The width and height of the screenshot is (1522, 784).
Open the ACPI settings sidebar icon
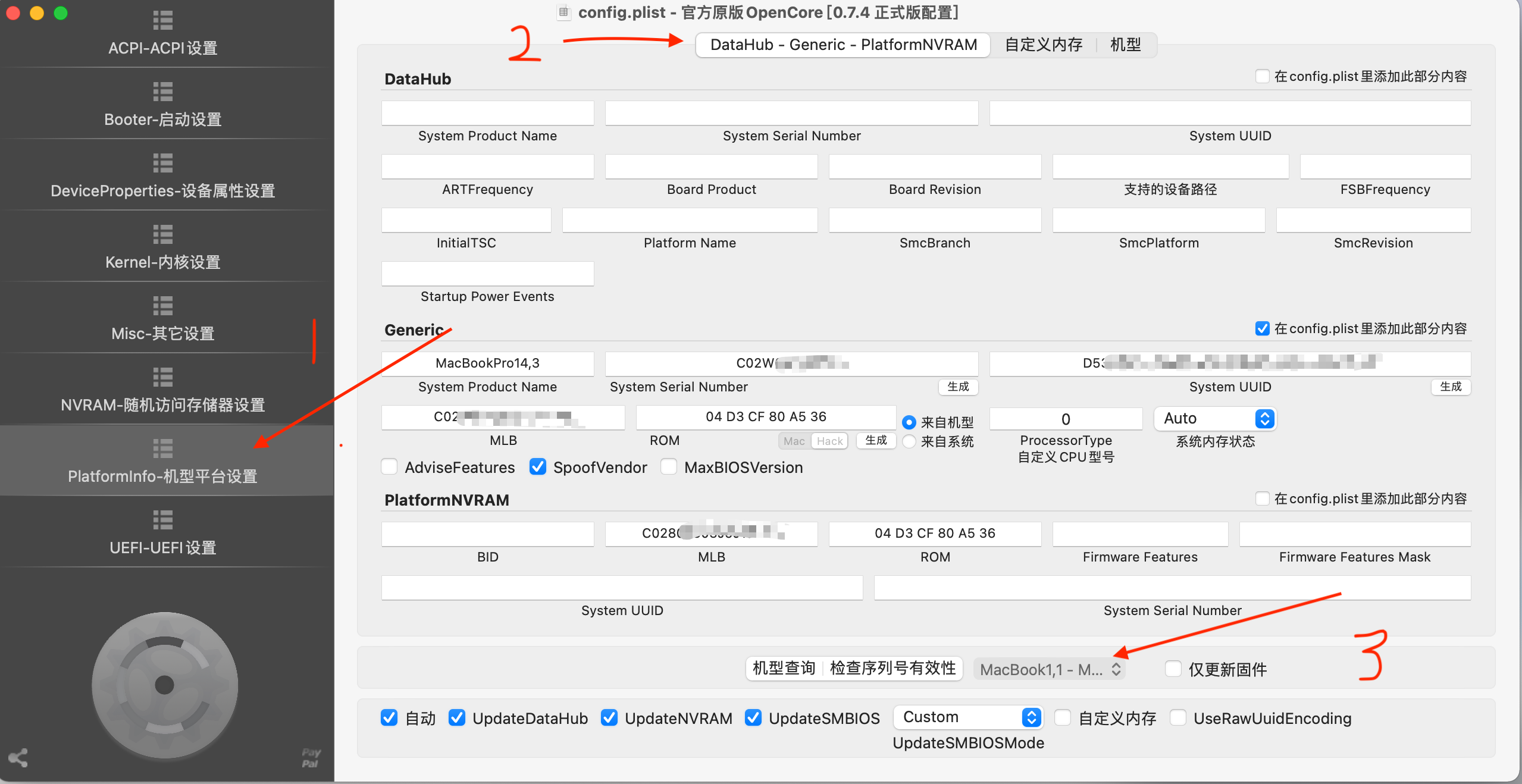coord(162,20)
